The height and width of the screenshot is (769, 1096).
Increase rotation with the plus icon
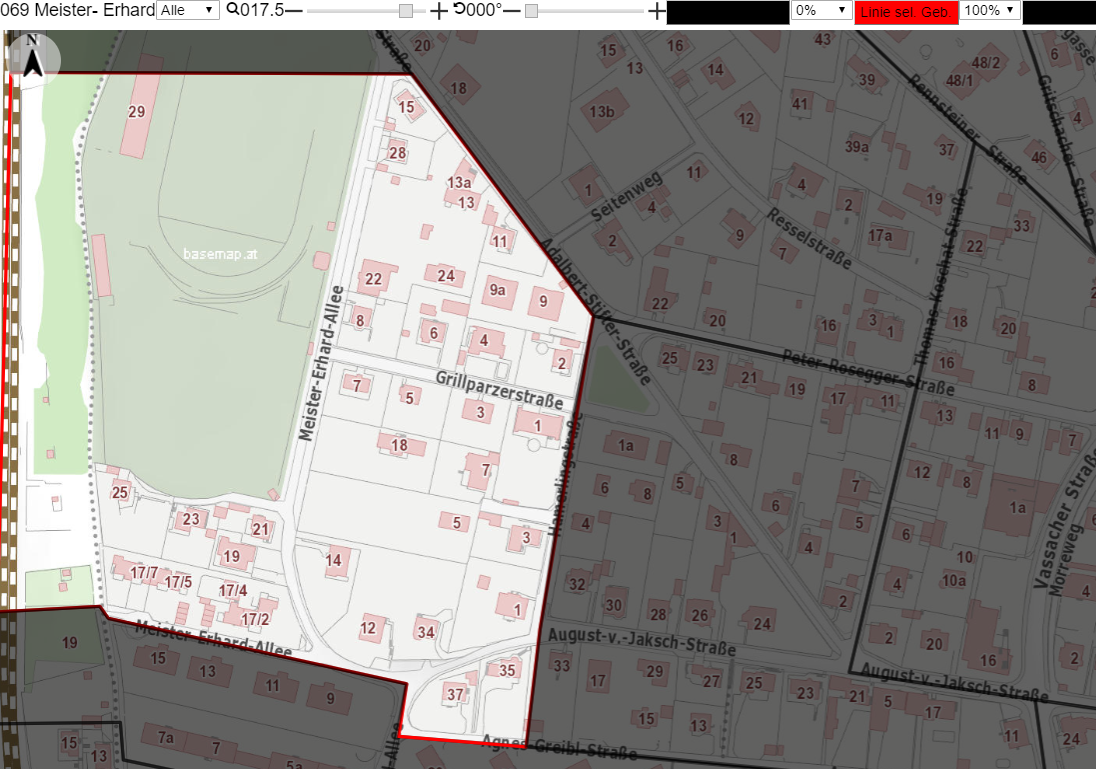(656, 10)
